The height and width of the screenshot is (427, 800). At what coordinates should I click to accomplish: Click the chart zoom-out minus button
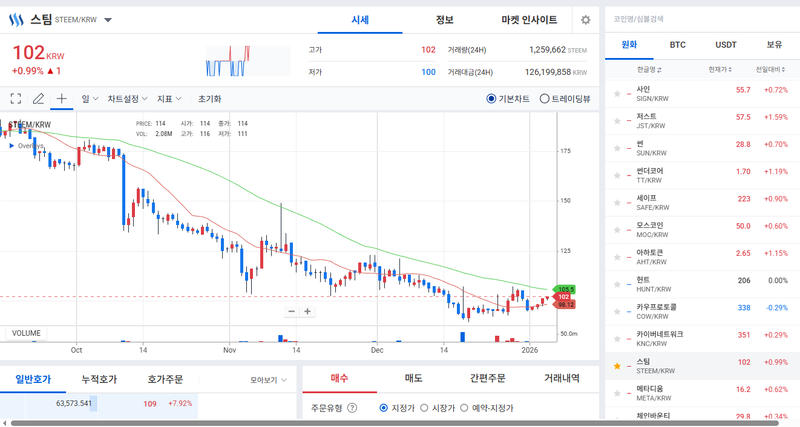pyautogui.click(x=291, y=311)
